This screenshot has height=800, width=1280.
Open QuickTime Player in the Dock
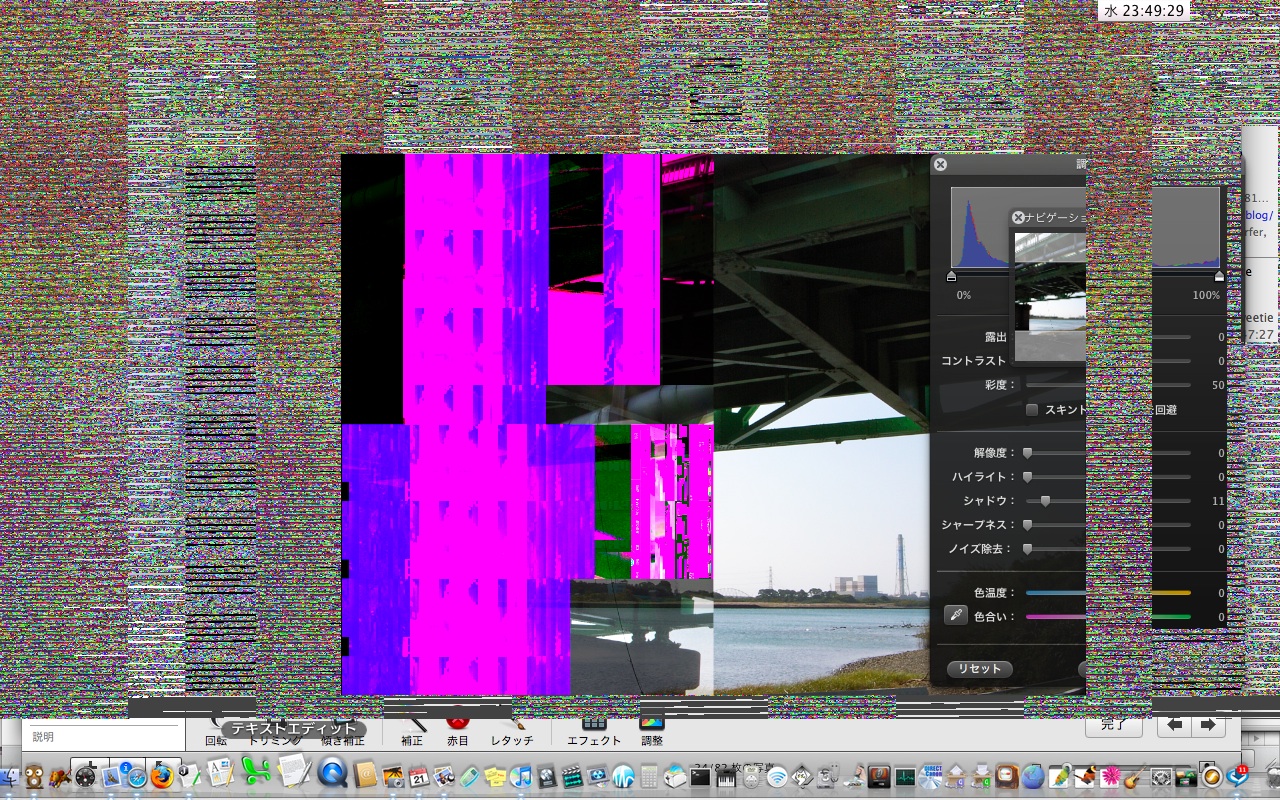coord(332,773)
